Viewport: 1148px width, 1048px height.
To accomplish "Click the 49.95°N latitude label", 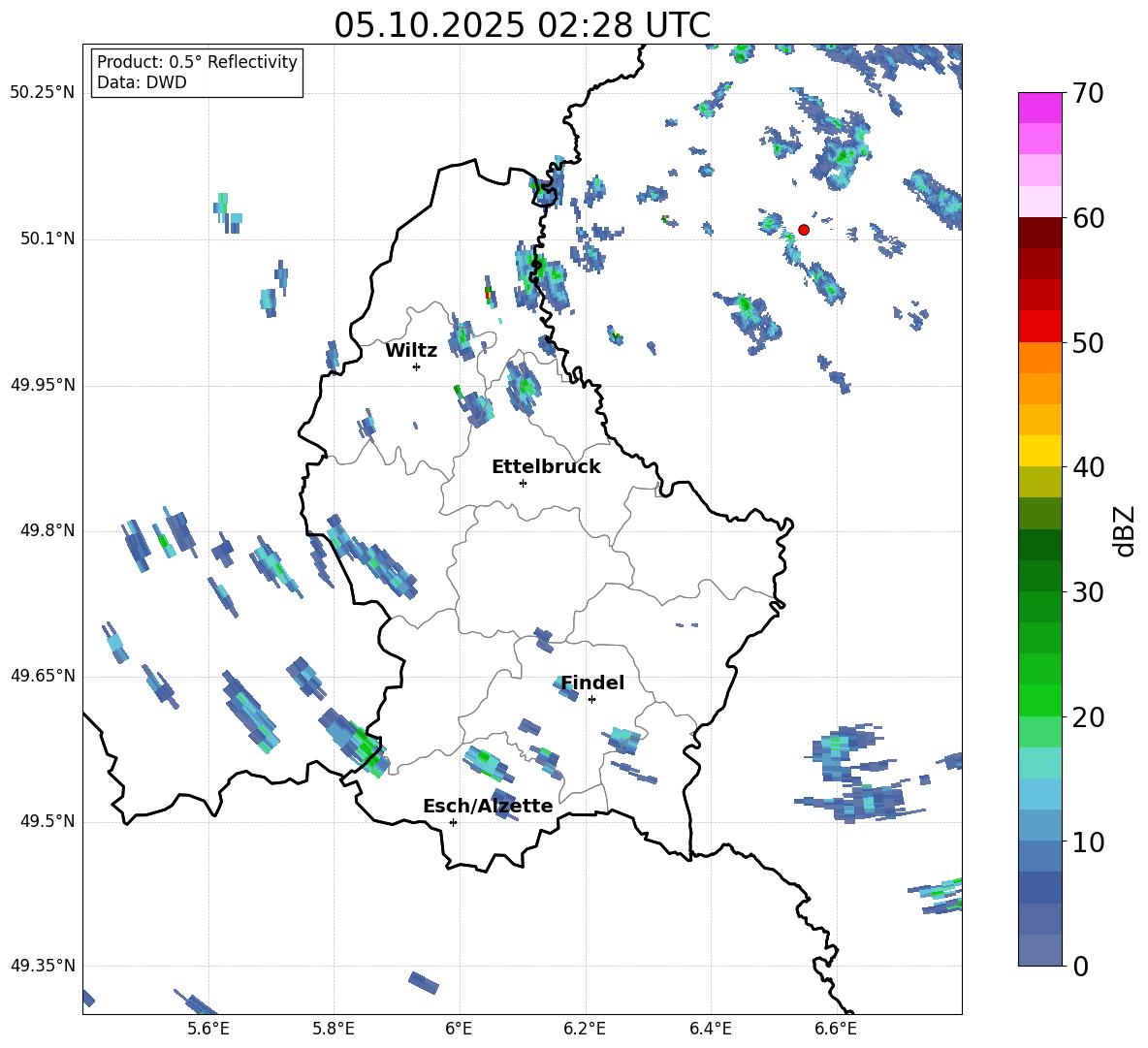I will point(42,385).
